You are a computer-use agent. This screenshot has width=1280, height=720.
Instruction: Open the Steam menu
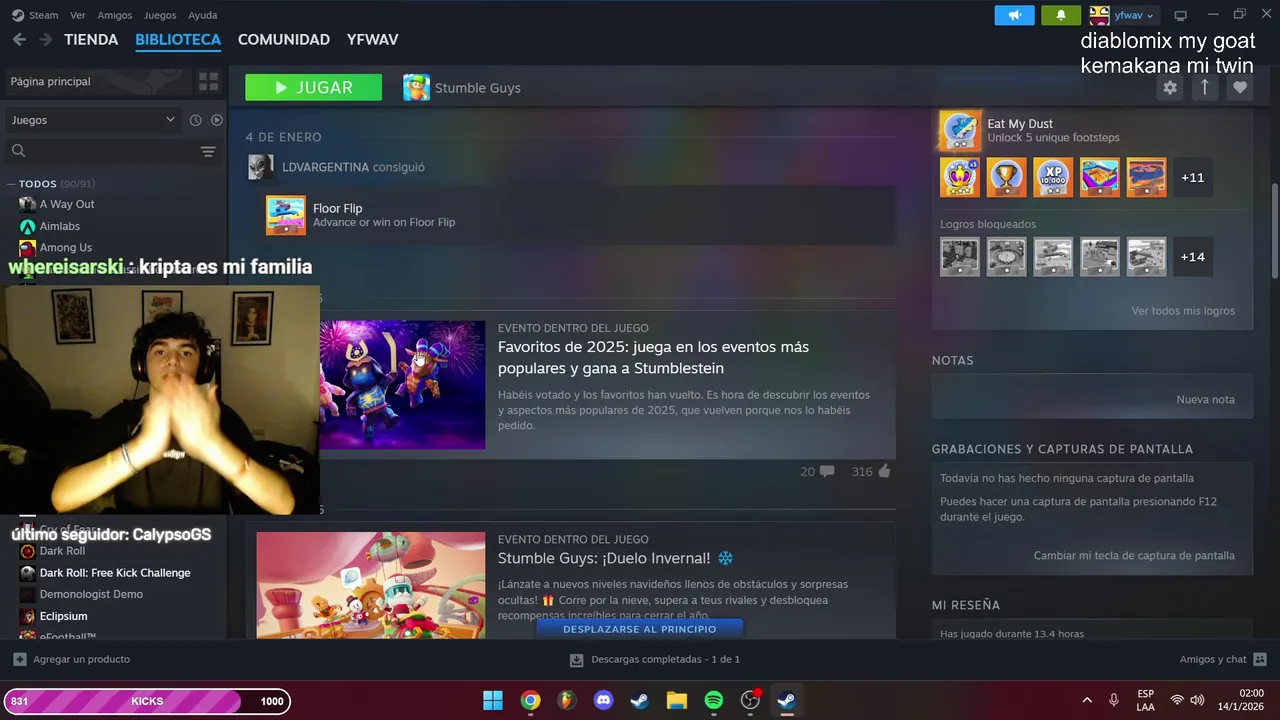pos(35,15)
